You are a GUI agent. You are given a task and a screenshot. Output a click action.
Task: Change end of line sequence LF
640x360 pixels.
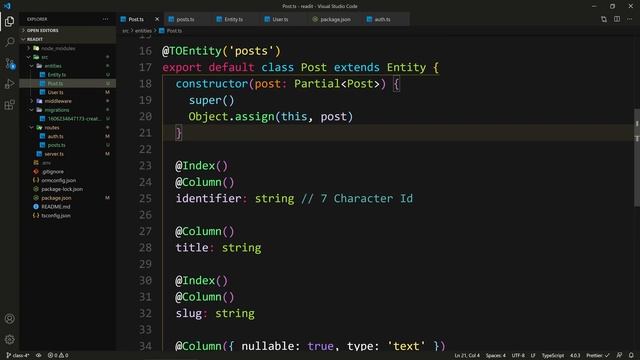533,356
